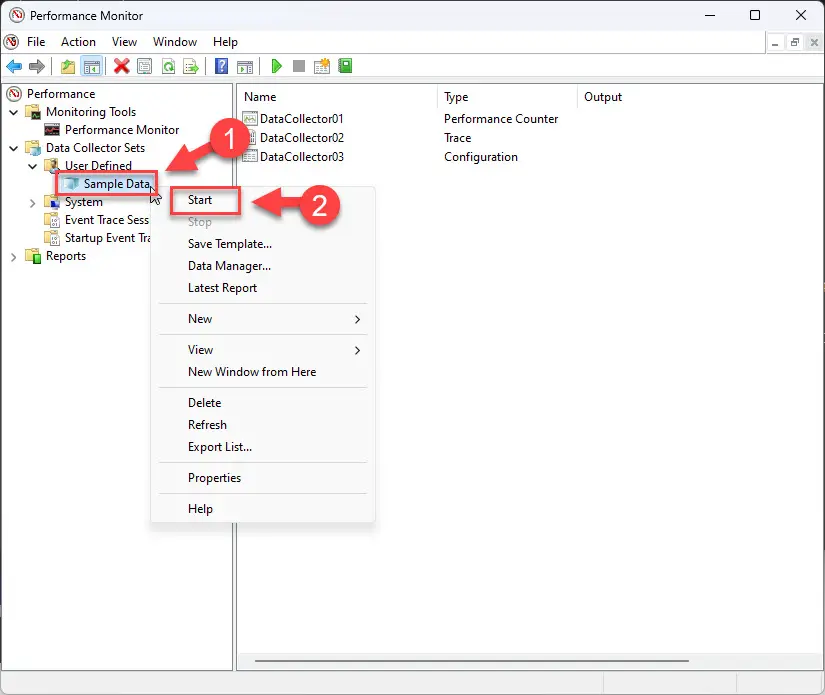825x695 pixels.
Task: Select the Sample Data tree item
Action: [116, 184]
